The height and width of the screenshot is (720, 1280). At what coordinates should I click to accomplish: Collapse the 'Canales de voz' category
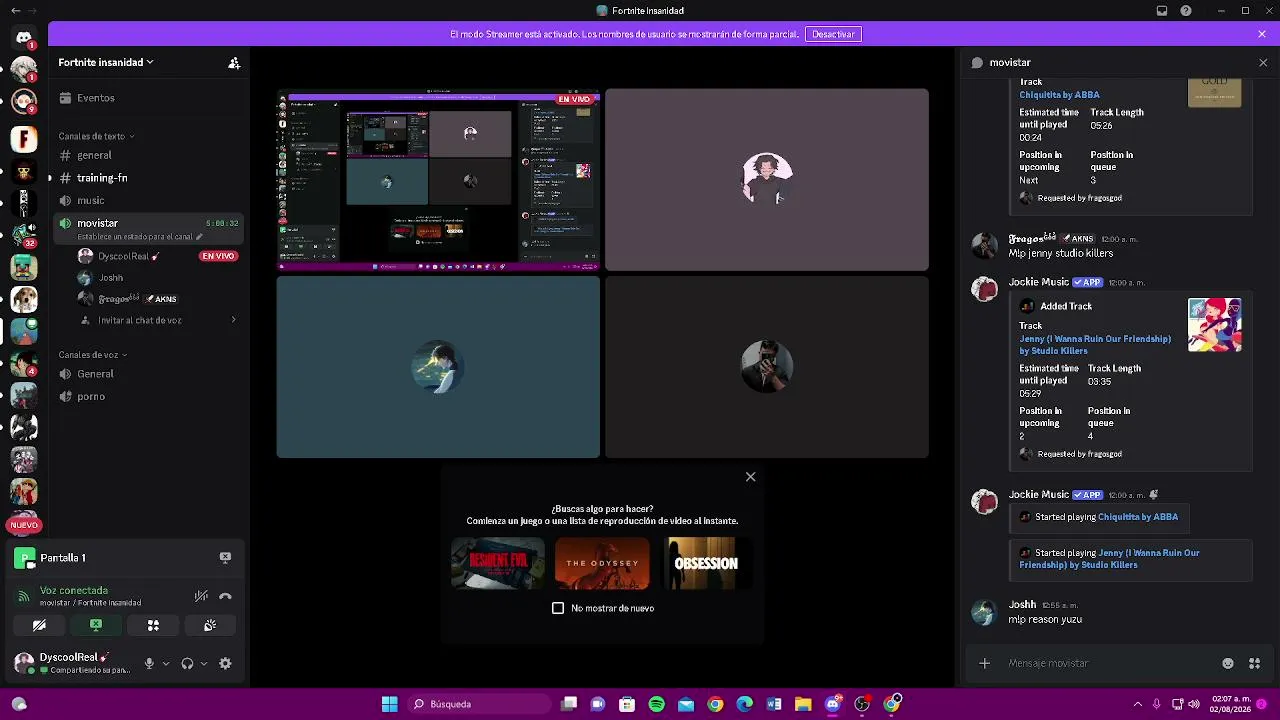coord(92,355)
